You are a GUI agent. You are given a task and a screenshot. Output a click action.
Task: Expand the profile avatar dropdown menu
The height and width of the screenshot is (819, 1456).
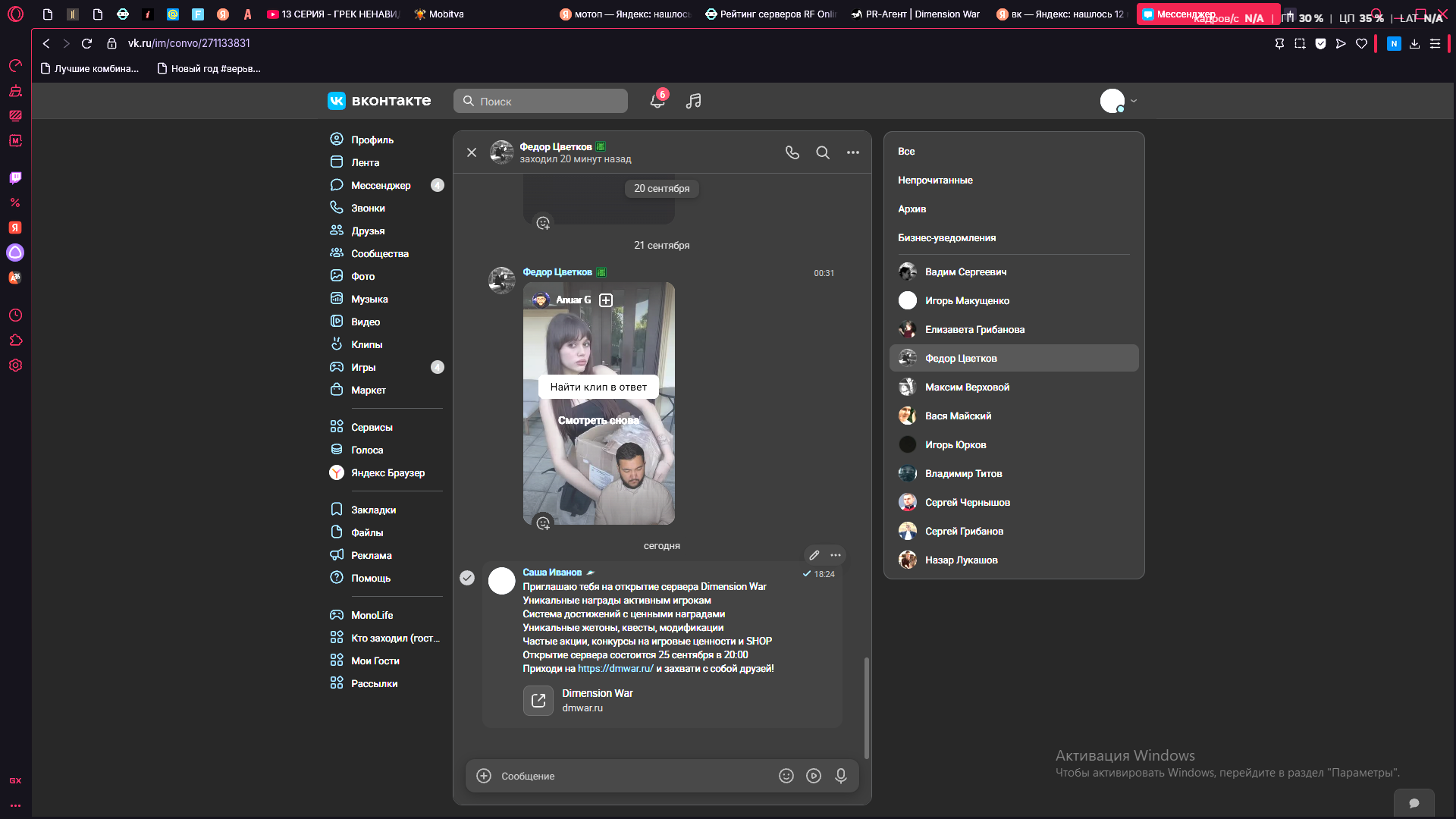1119,101
